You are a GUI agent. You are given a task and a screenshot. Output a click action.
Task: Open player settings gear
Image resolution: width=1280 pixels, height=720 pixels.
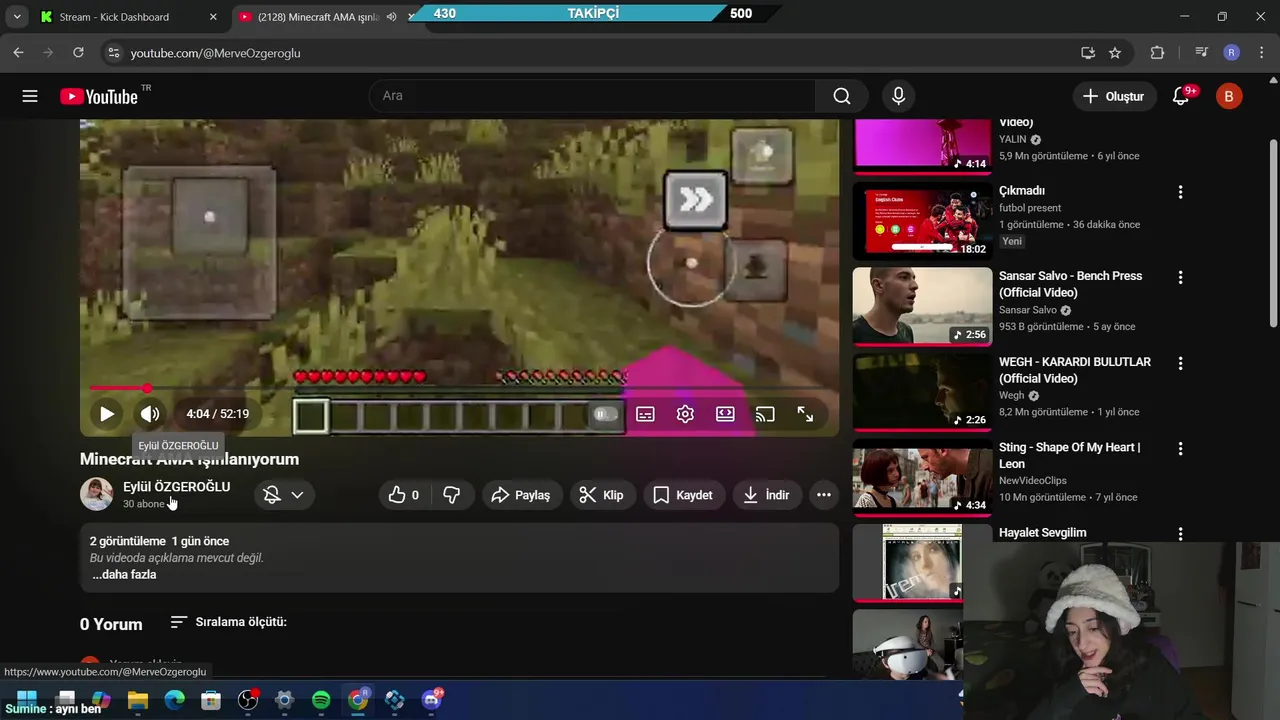point(685,414)
